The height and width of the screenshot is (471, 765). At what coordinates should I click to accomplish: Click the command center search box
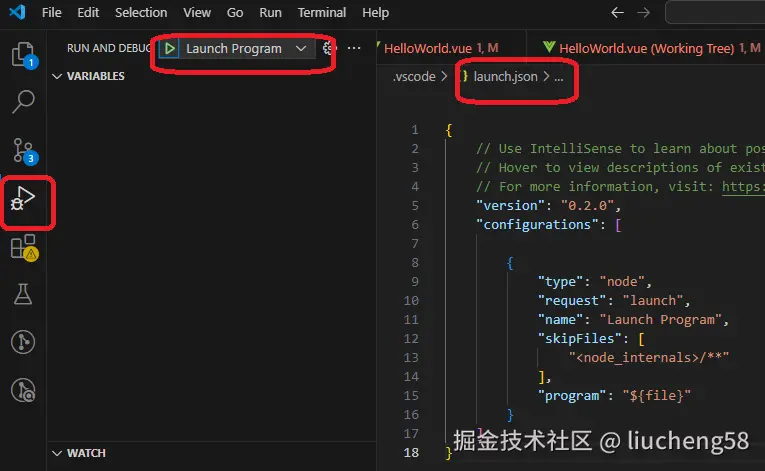pos(715,12)
